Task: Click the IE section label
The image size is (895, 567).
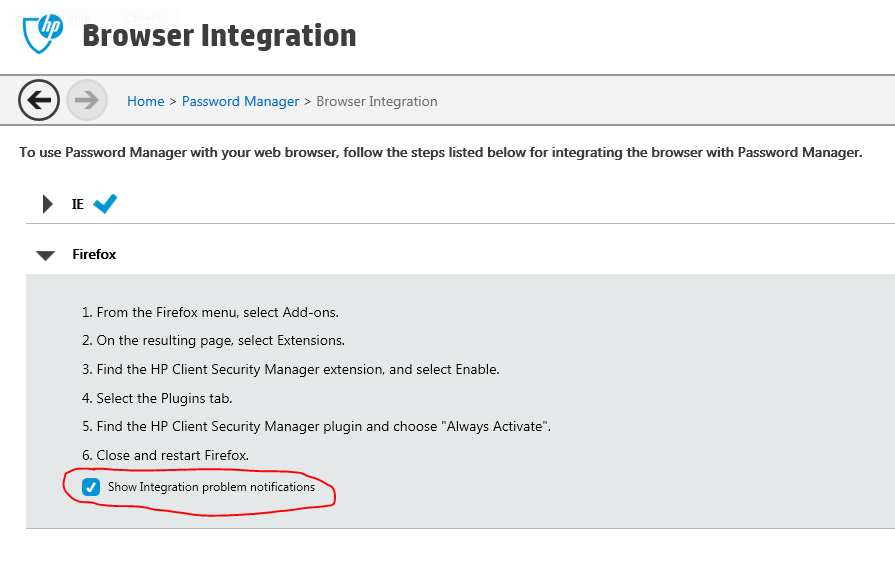Action: pos(78,204)
